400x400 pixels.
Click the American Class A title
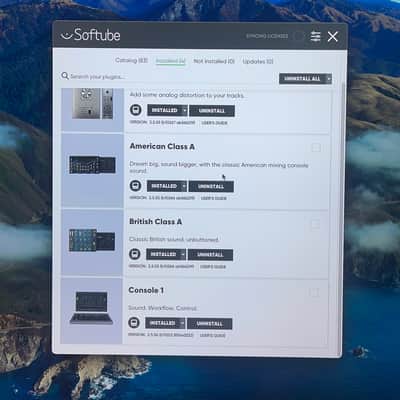162,146
